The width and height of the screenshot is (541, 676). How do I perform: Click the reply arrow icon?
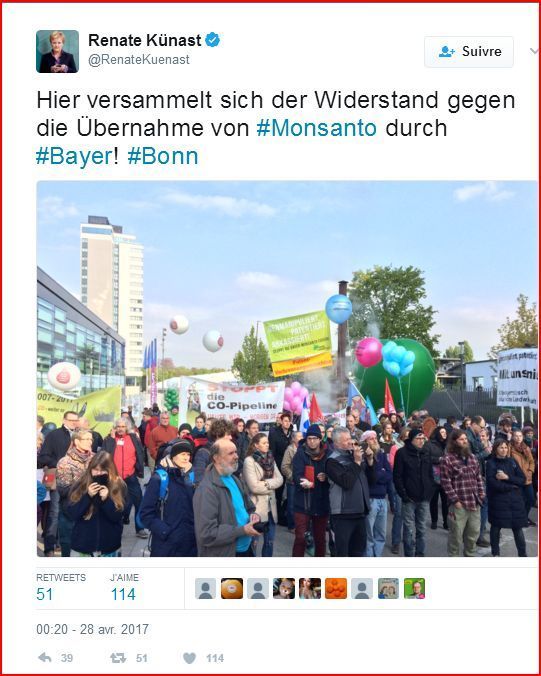pos(45,657)
